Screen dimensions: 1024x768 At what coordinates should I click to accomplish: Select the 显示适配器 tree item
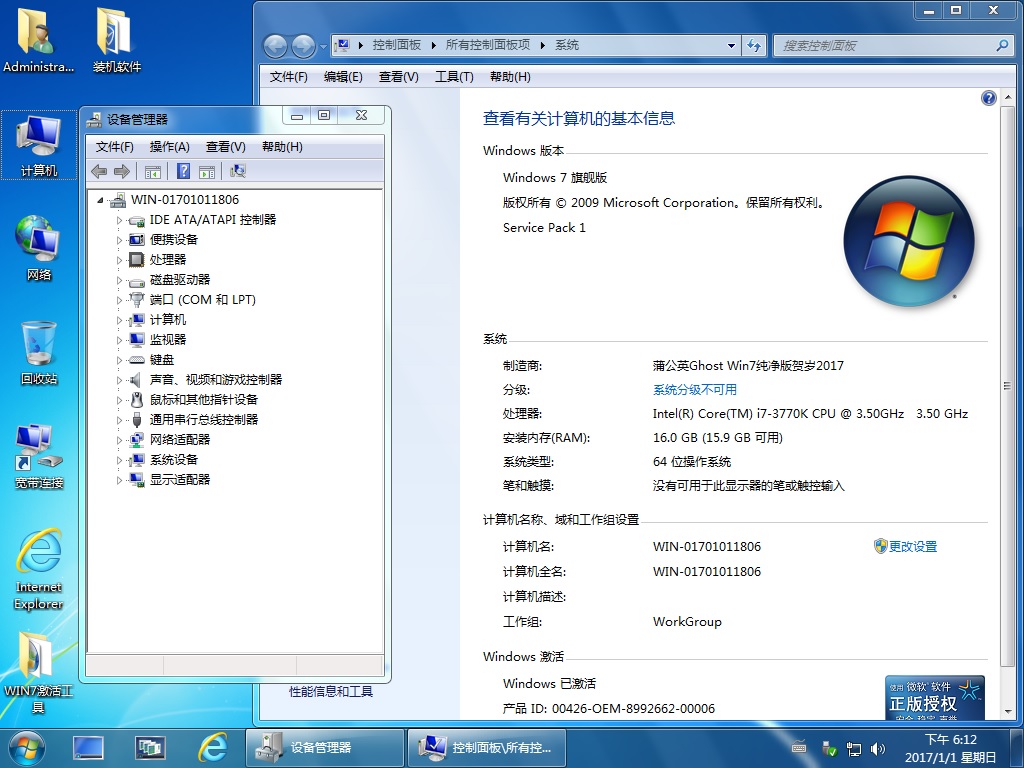180,479
